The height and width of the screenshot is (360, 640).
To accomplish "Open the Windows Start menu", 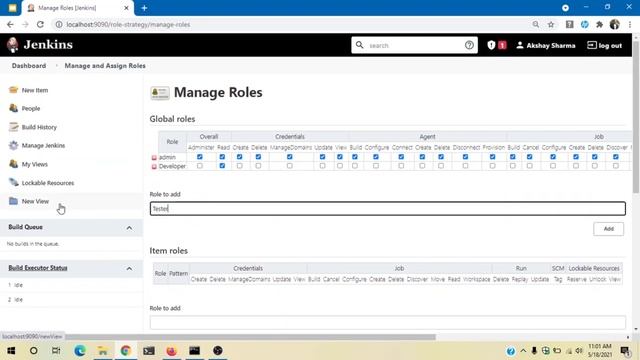I will click(x=11, y=351).
